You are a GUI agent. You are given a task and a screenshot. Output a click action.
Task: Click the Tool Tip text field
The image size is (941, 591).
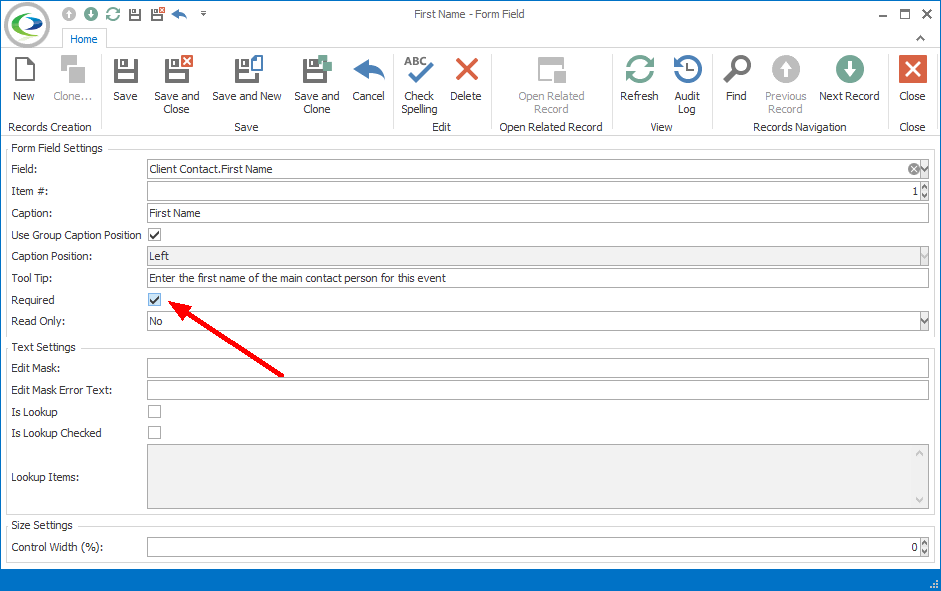[x=538, y=278]
